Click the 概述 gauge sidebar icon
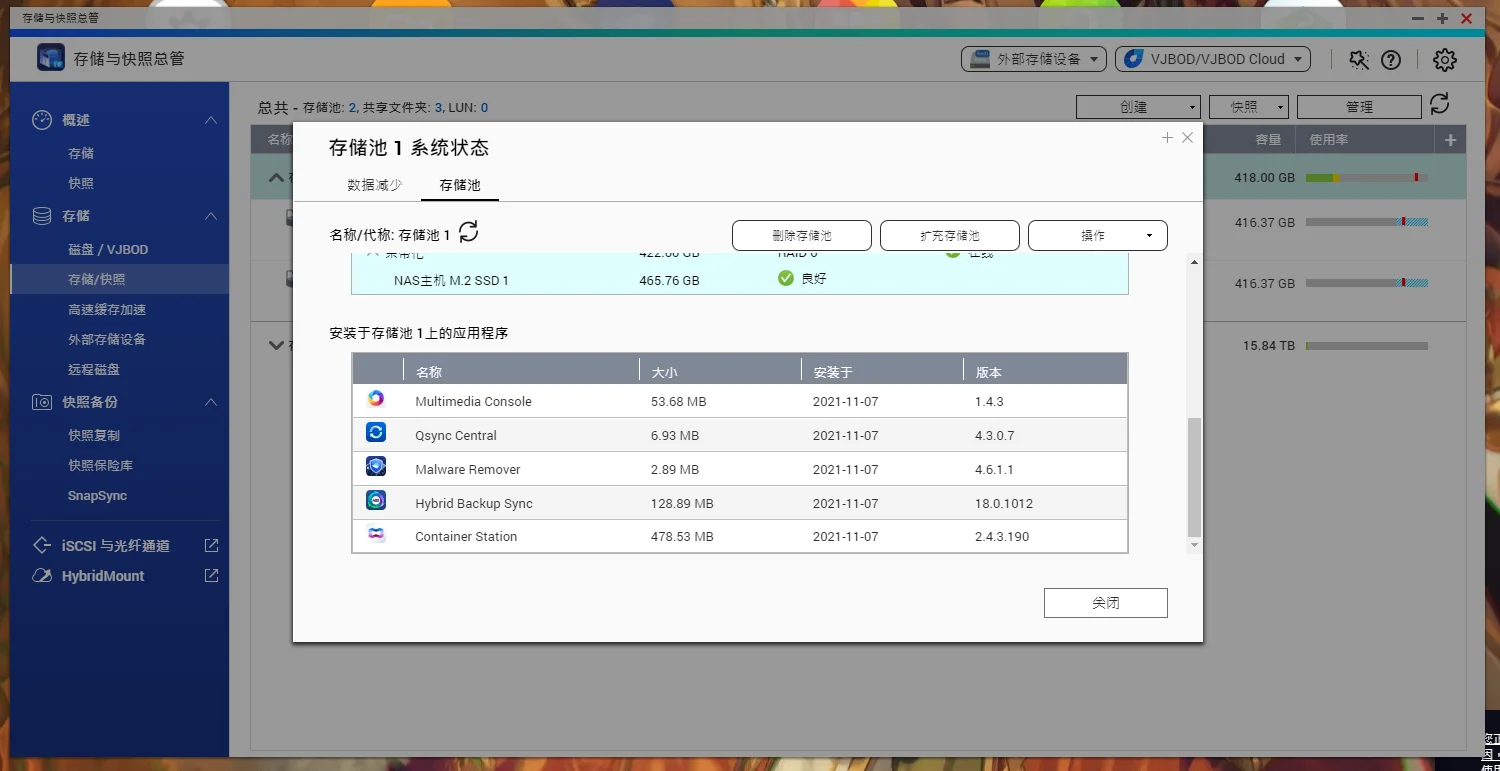Viewport: 1500px width, 771px height. (x=42, y=120)
